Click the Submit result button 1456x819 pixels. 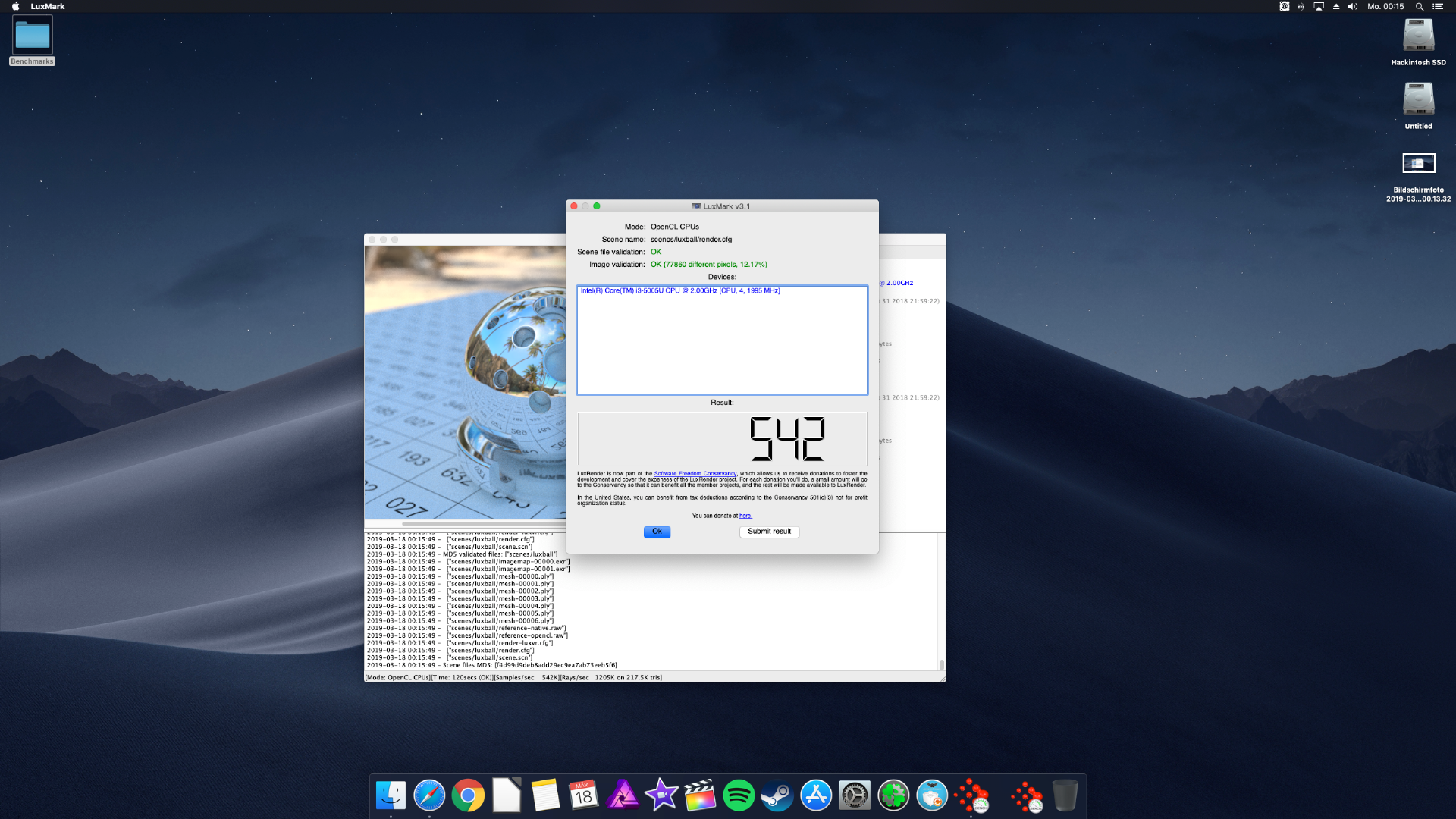click(769, 532)
